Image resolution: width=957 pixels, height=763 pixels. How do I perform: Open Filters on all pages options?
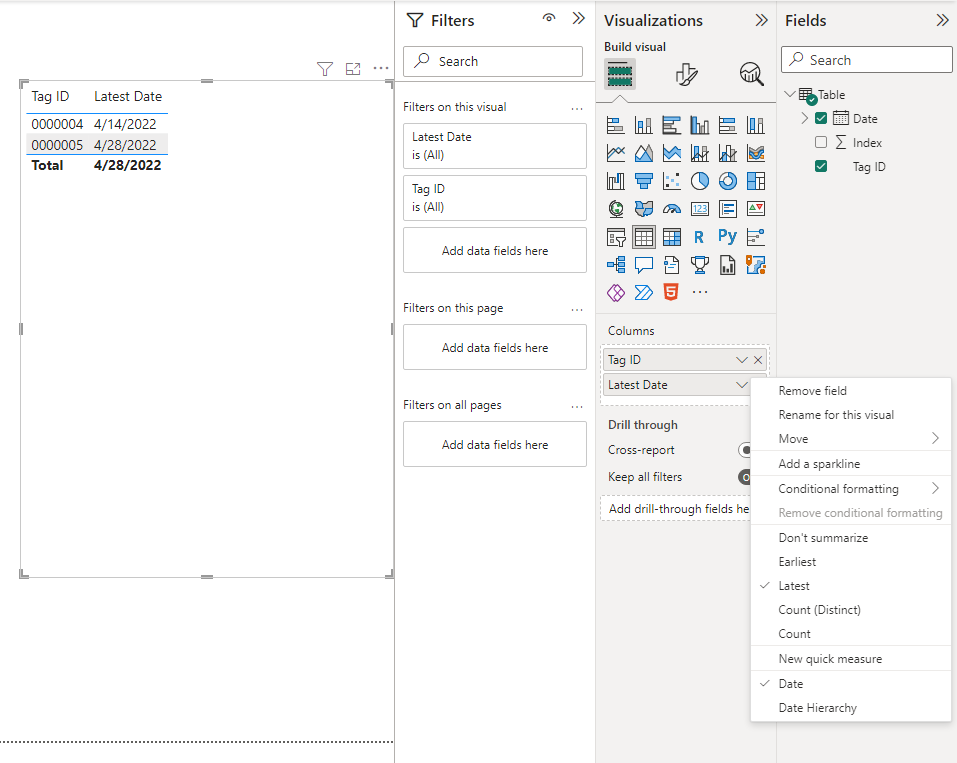tap(577, 407)
